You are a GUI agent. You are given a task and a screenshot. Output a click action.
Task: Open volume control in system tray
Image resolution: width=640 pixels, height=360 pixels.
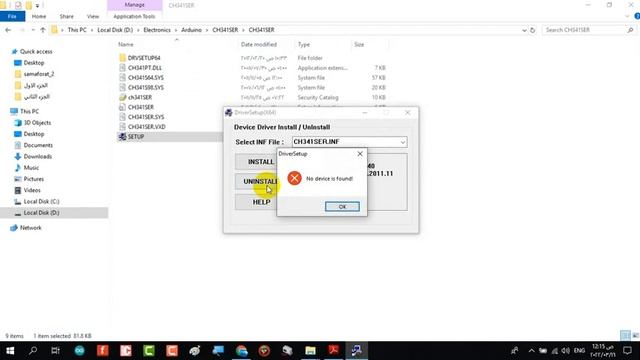(565, 351)
